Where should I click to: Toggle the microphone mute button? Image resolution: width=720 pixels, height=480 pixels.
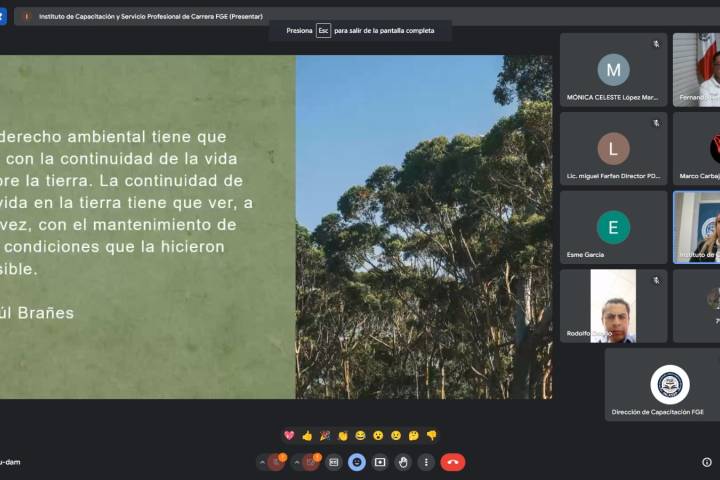coord(276,462)
